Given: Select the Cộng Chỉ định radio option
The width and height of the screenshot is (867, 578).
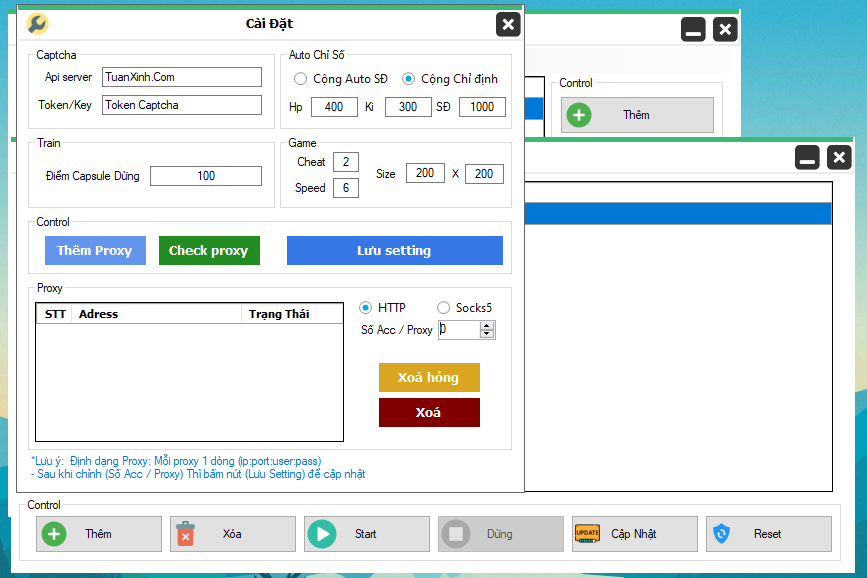Looking at the screenshot, I should [408, 79].
